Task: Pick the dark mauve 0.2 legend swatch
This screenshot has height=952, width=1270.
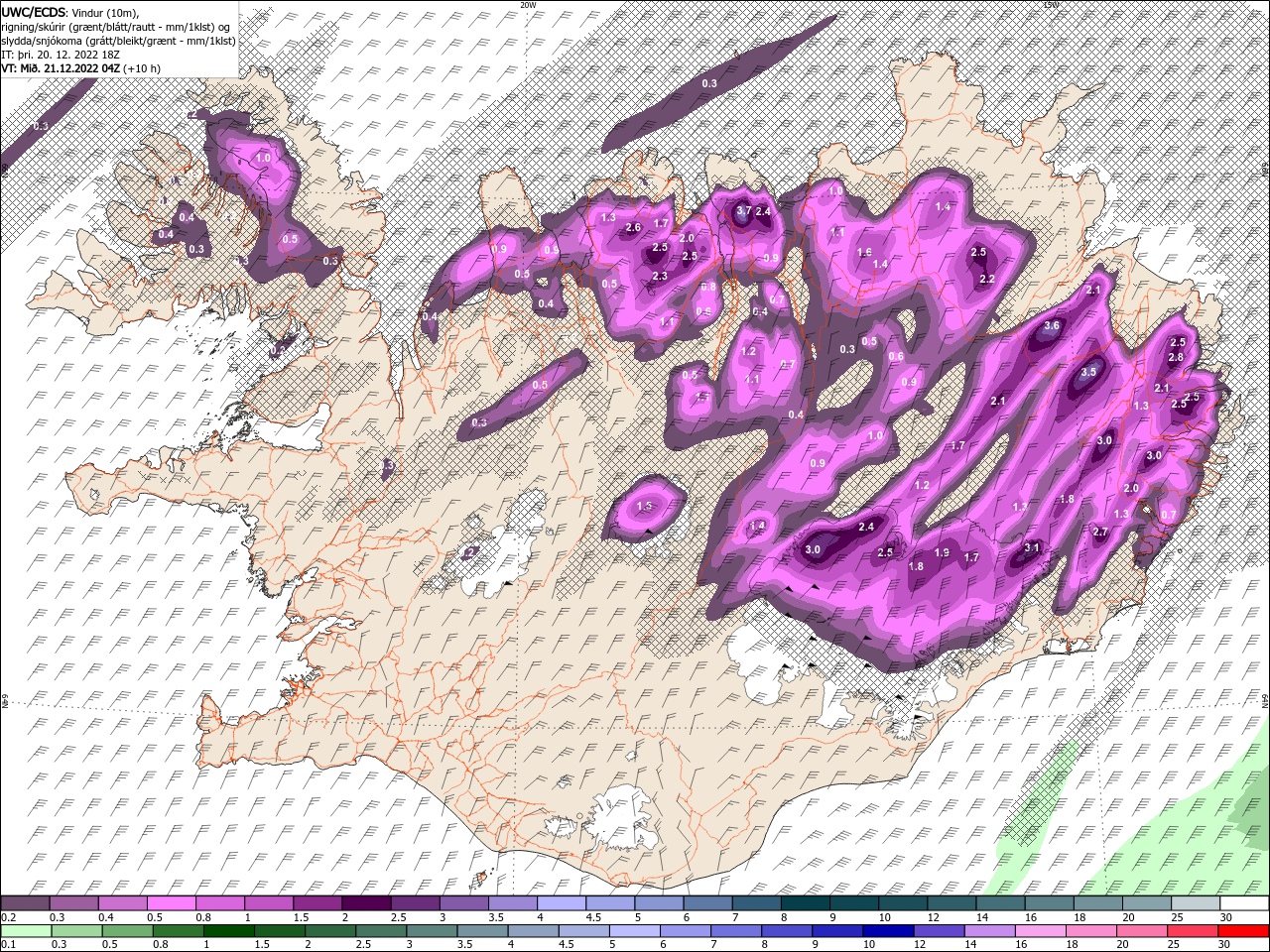Action: point(25,903)
